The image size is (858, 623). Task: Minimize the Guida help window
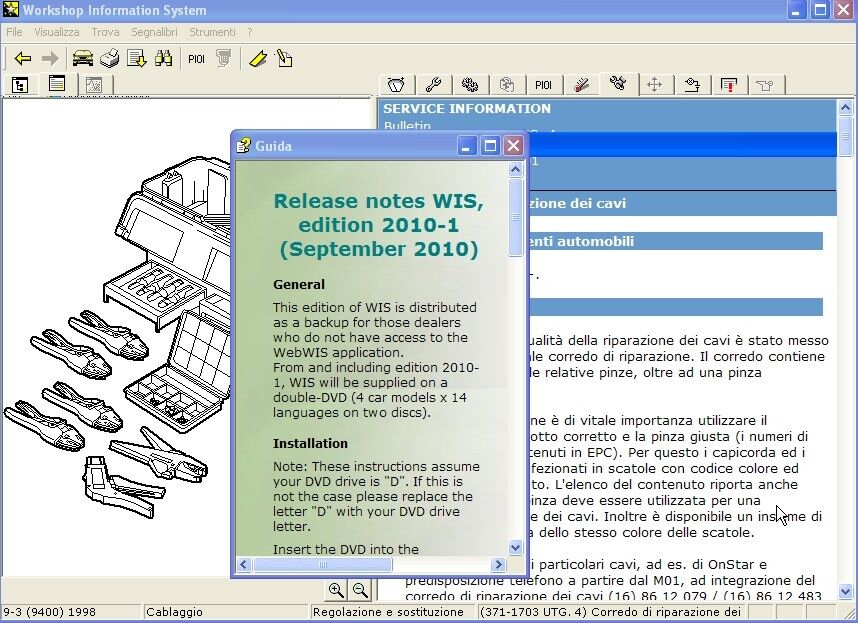pyautogui.click(x=467, y=146)
